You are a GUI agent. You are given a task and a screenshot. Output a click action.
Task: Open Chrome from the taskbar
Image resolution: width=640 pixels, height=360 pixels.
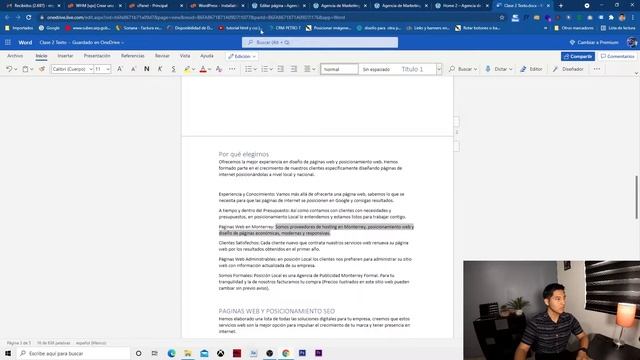coord(286,353)
